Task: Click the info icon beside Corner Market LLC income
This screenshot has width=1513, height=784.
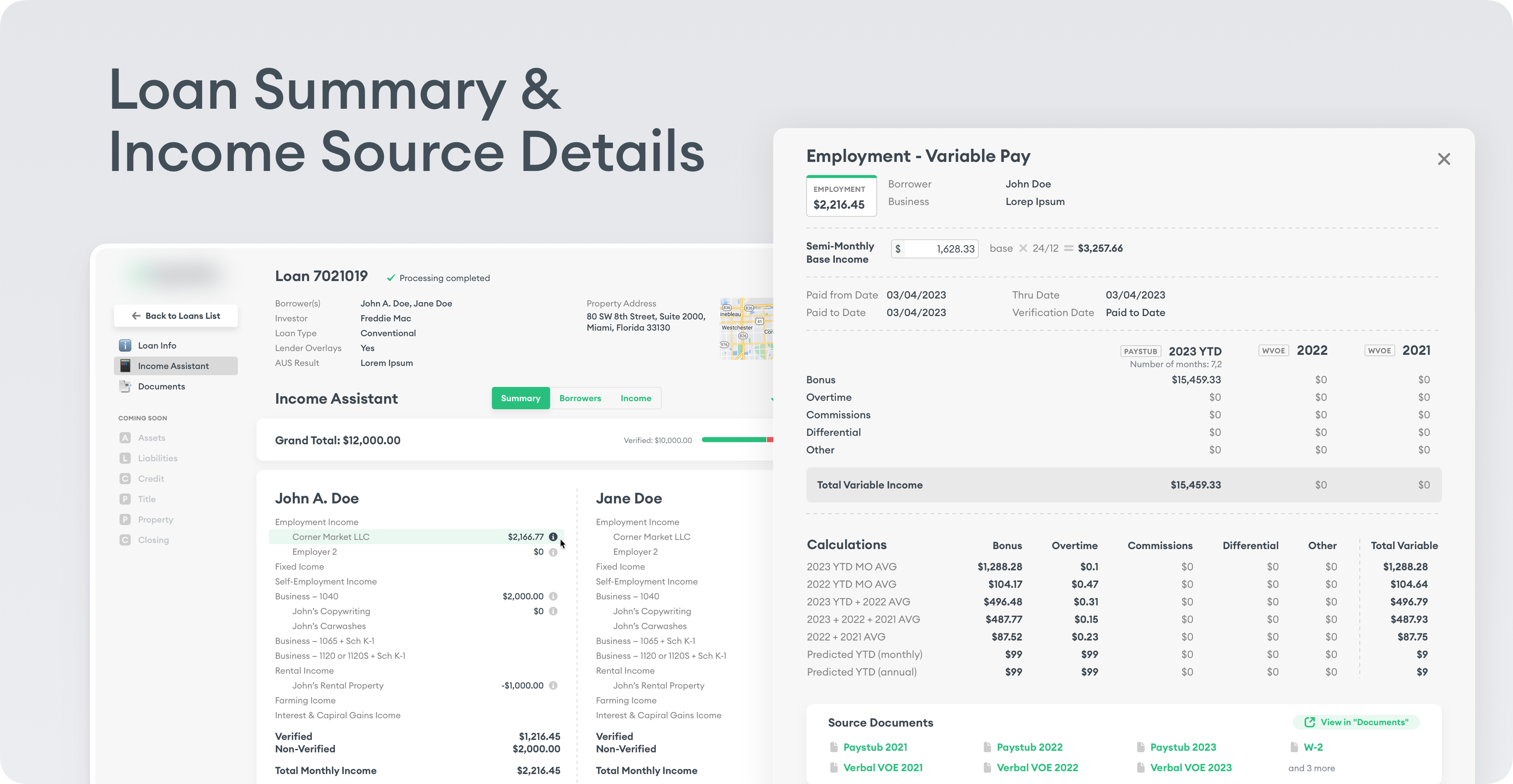Action: (553, 536)
